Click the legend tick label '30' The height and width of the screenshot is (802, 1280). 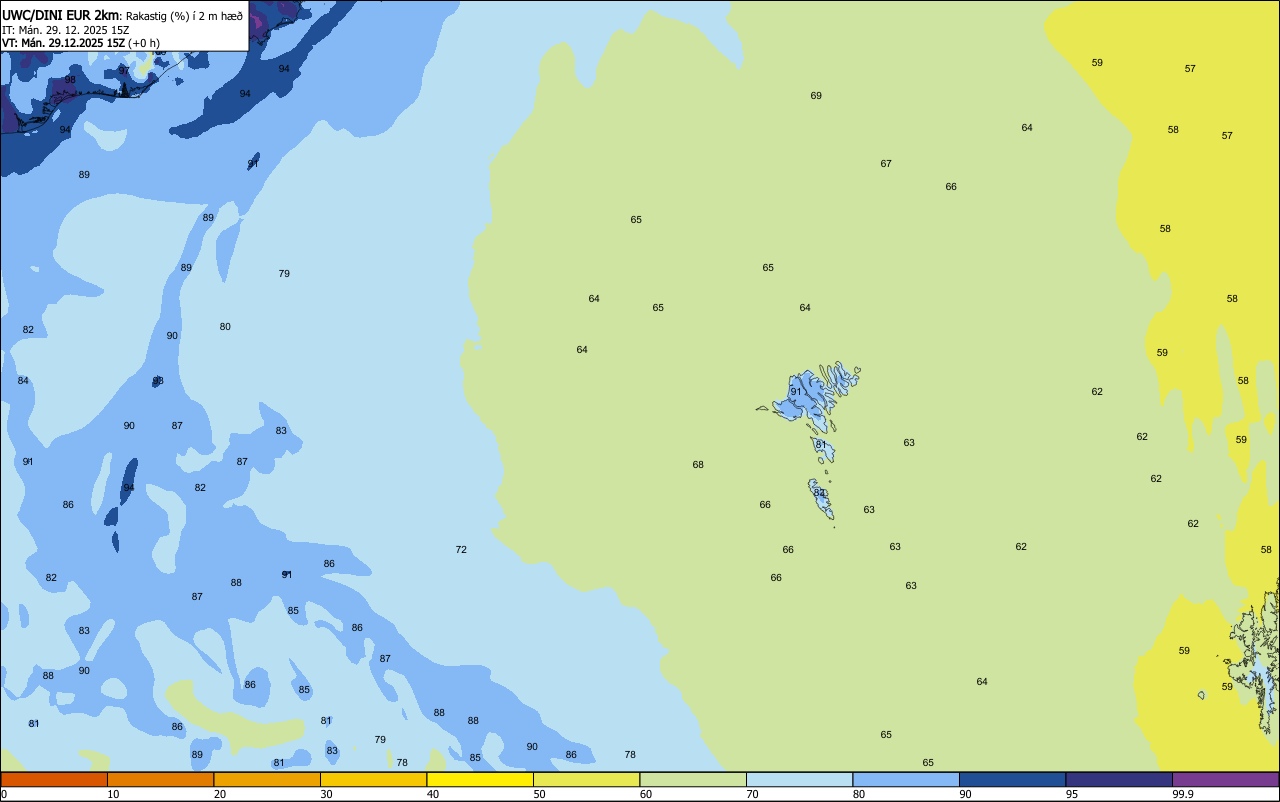click(326, 794)
